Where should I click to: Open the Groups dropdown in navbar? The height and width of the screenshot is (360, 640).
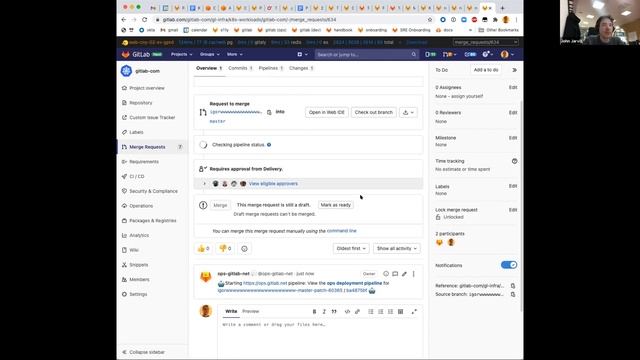[210, 54]
